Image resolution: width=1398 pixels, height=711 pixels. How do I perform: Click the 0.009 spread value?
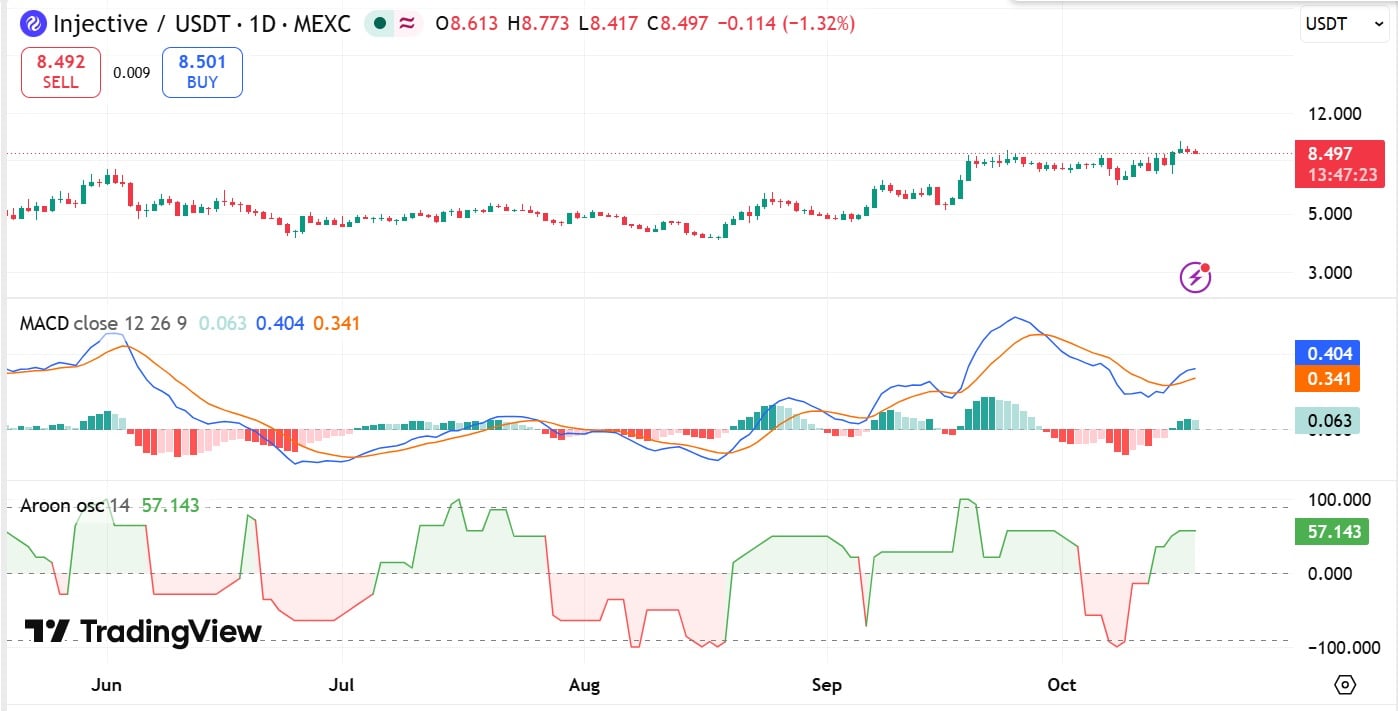click(132, 72)
